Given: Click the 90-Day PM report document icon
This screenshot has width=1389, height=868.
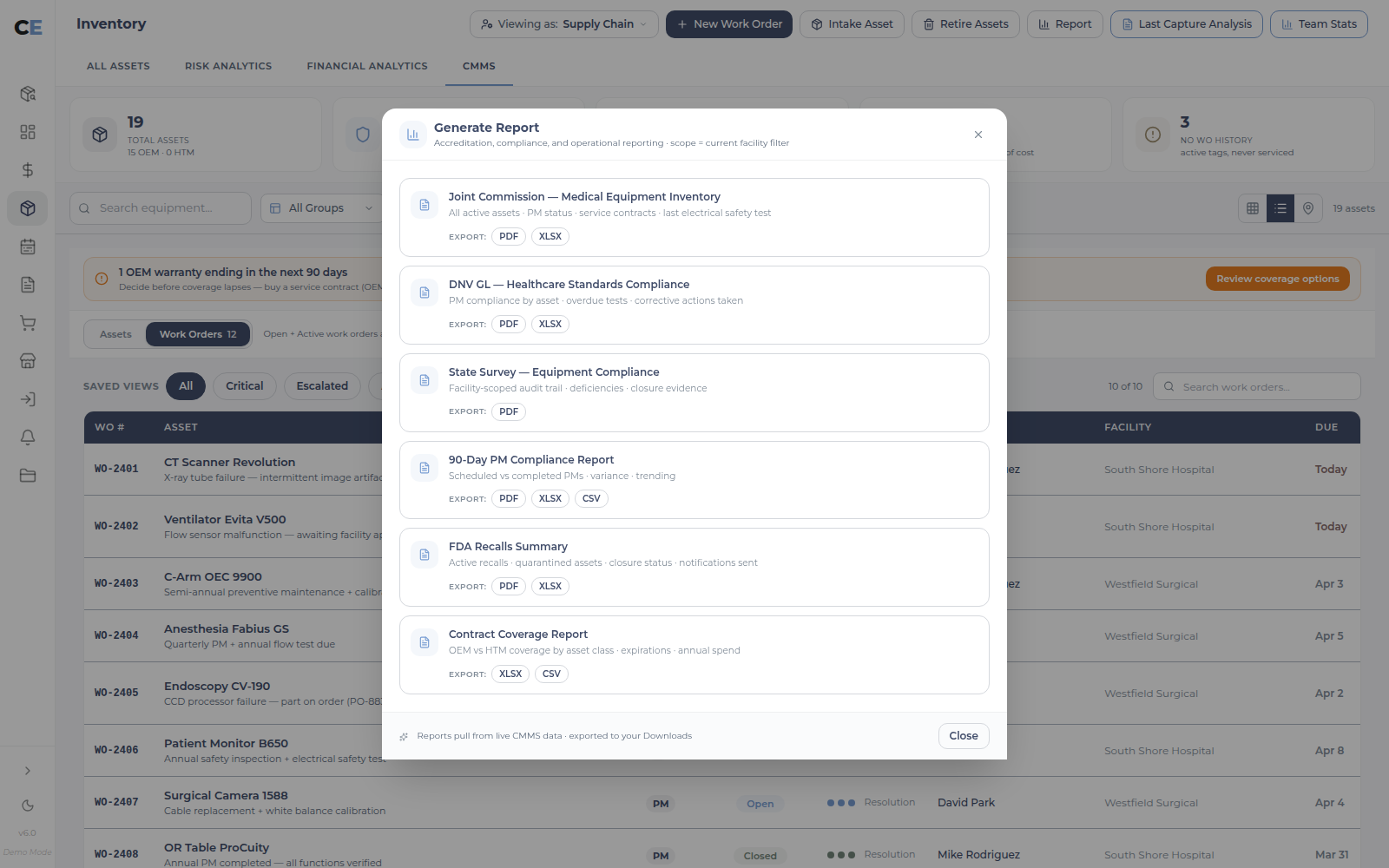Looking at the screenshot, I should pyautogui.click(x=425, y=468).
